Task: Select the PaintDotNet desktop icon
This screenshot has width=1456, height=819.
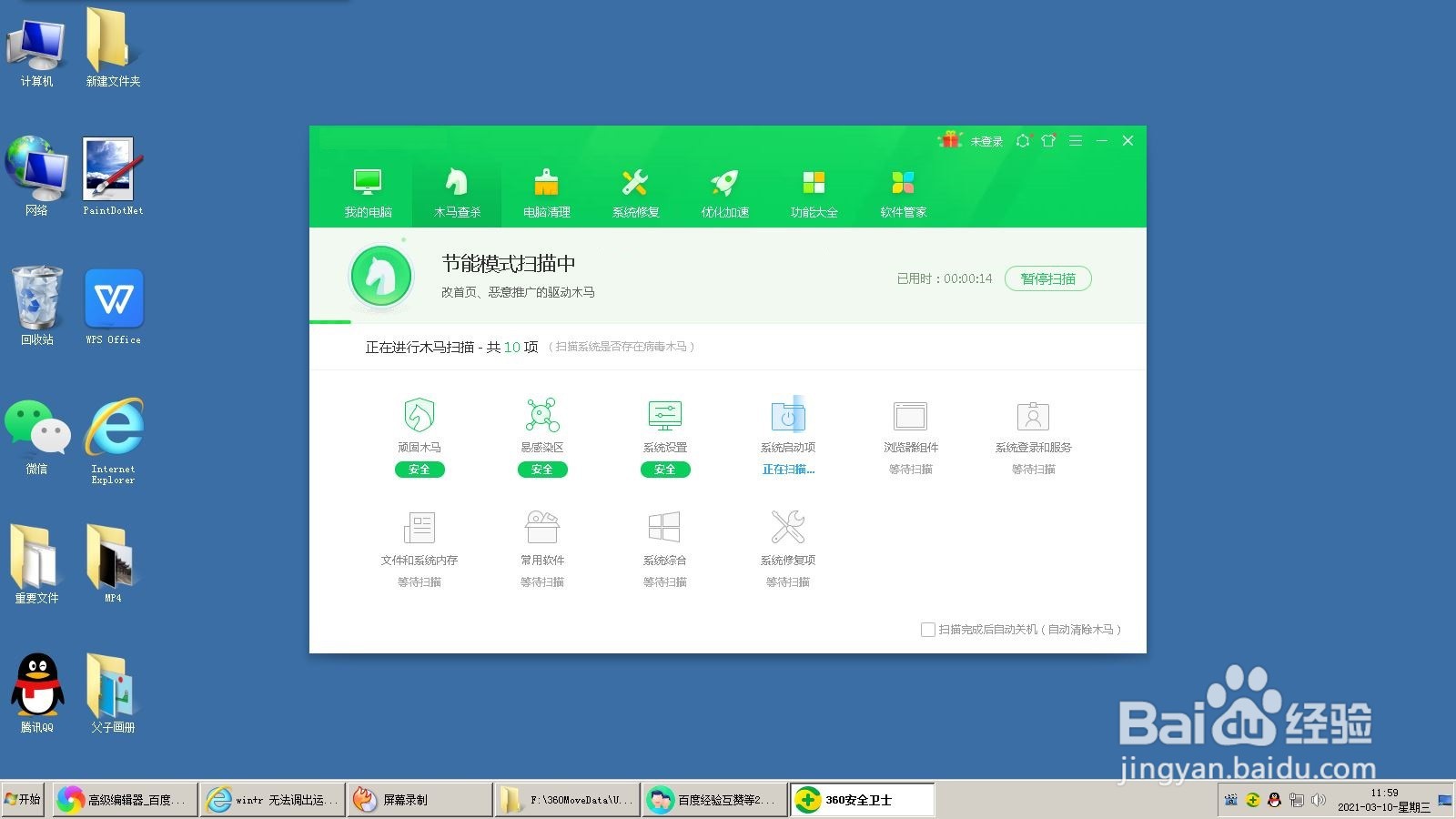Action: [113, 177]
